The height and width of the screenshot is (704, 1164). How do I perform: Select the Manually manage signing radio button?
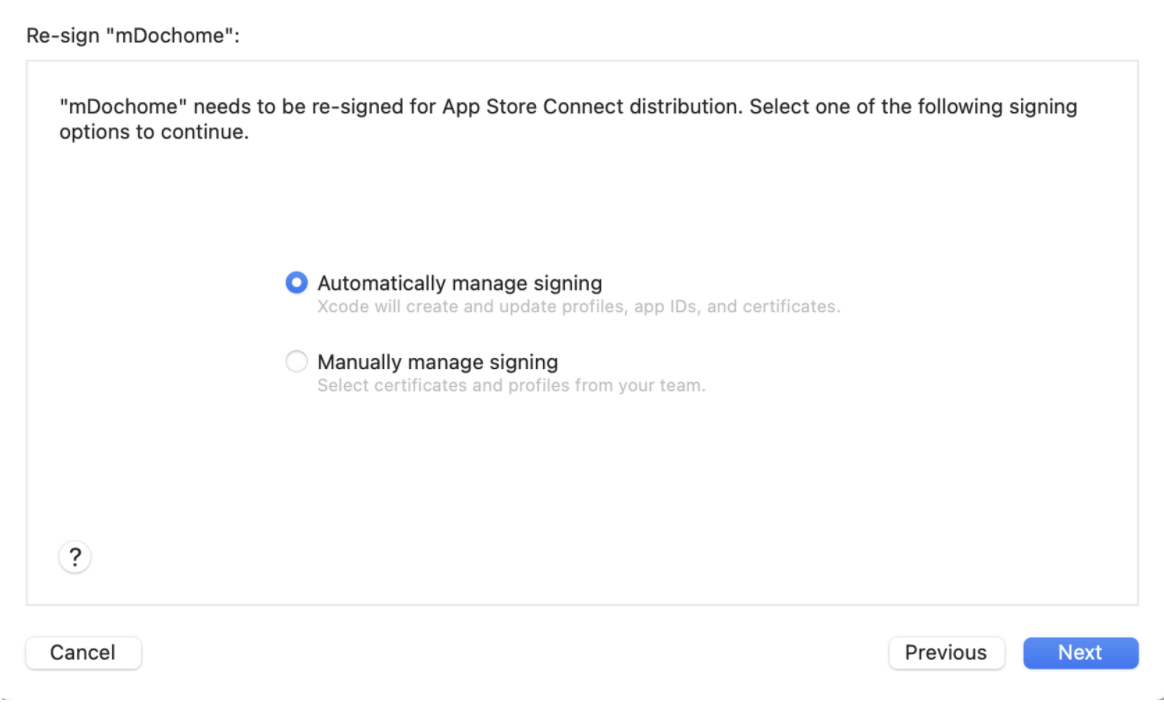(296, 362)
